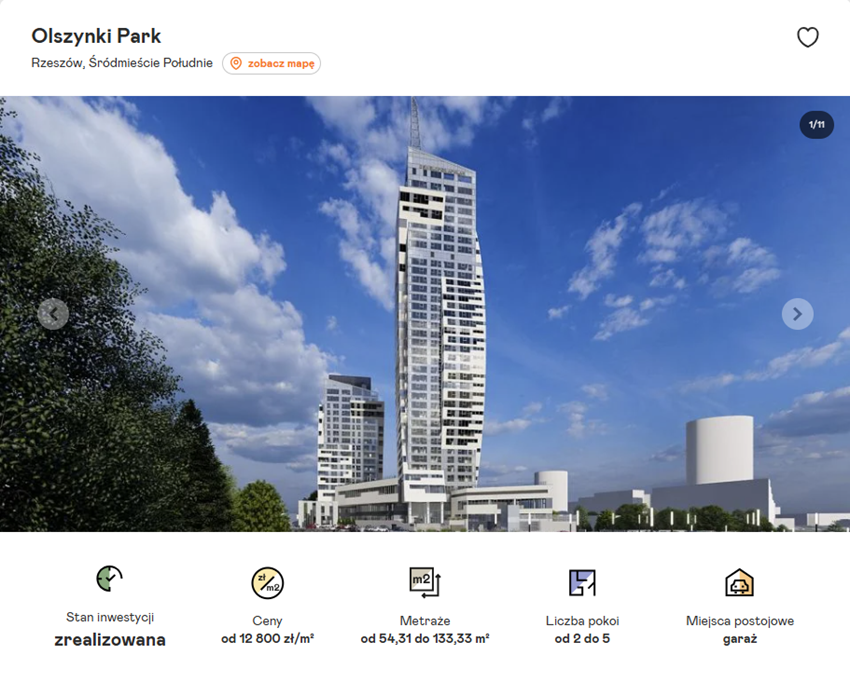Click the orange location pin icon
The width and height of the screenshot is (850, 682).
pyautogui.click(x=236, y=63)
